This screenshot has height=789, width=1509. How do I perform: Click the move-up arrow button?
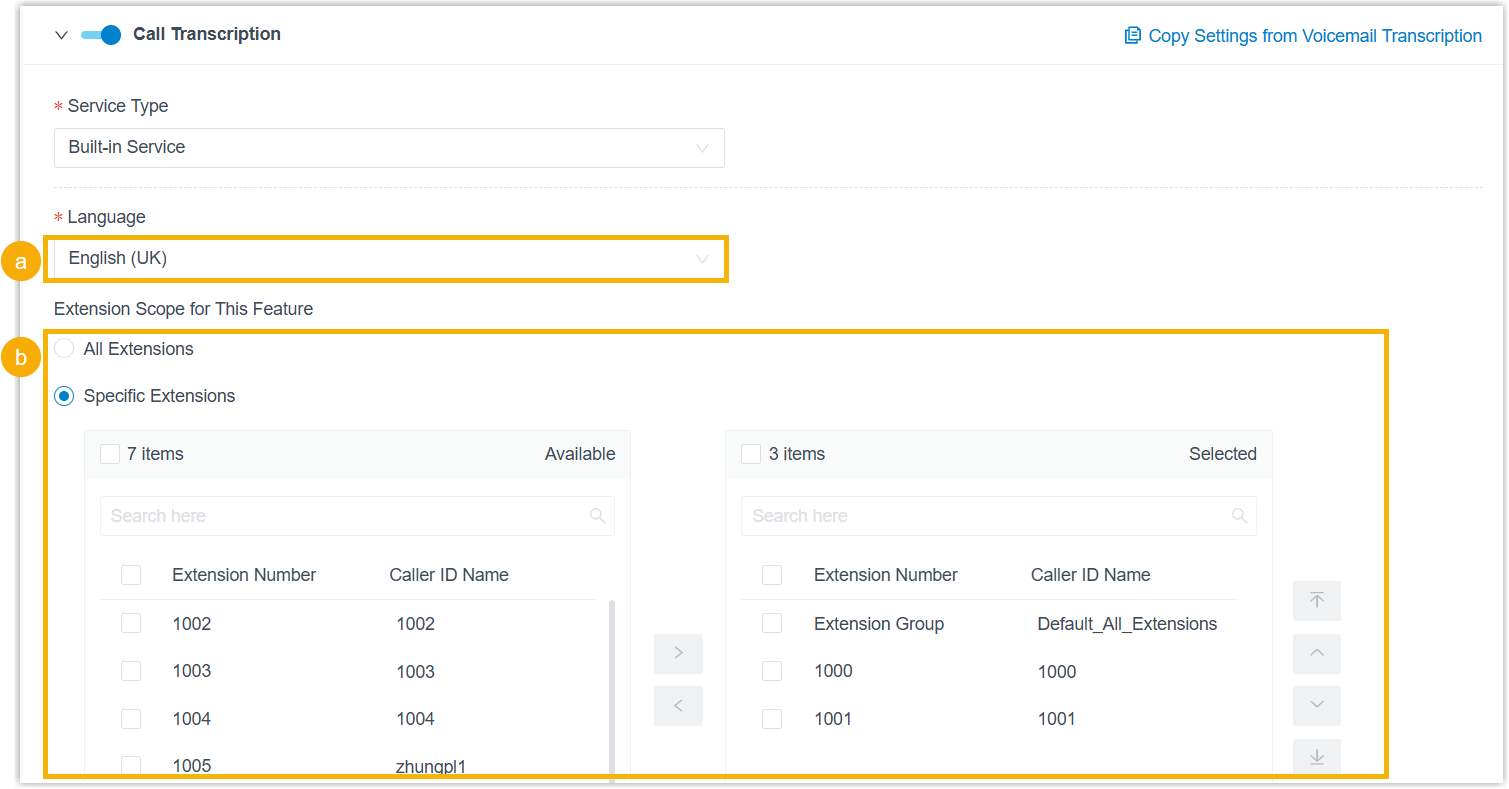(1317, 653)
